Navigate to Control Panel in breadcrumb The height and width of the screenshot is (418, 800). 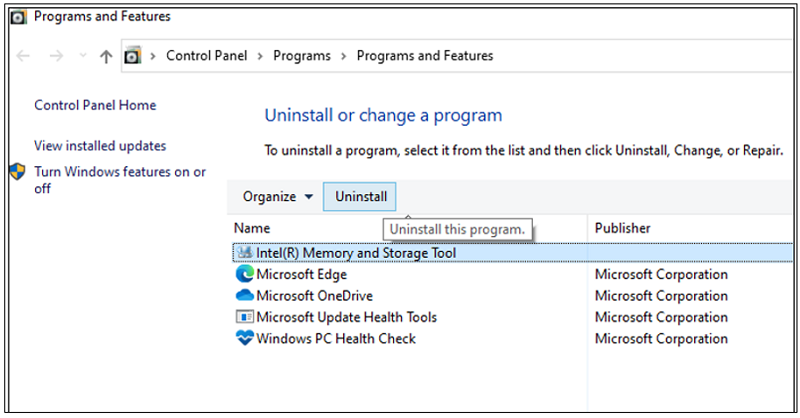tap(206, 56)
